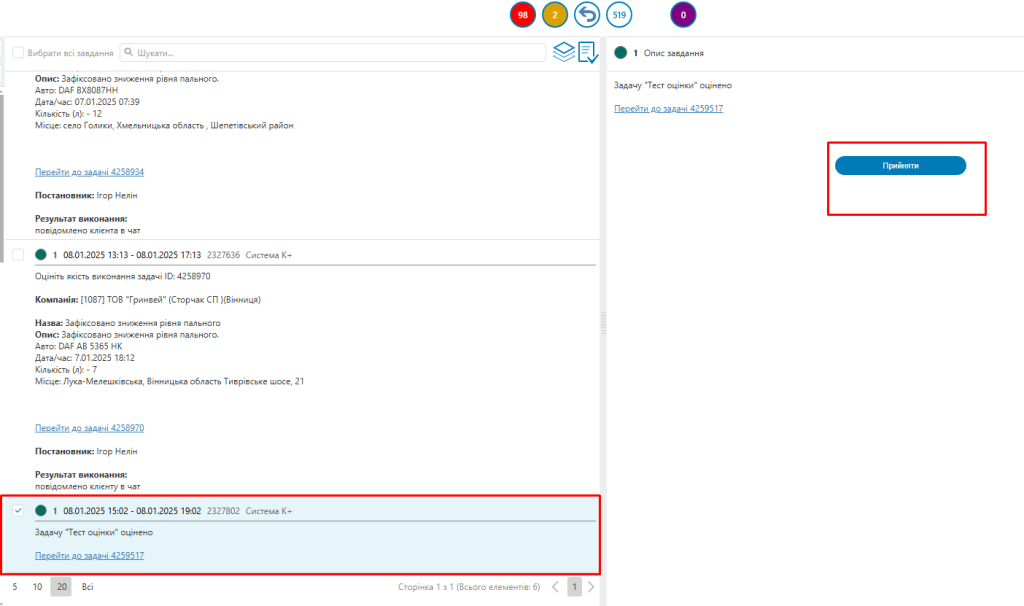
Task: Set page size to 10
Action: click(x=37, y=586)
